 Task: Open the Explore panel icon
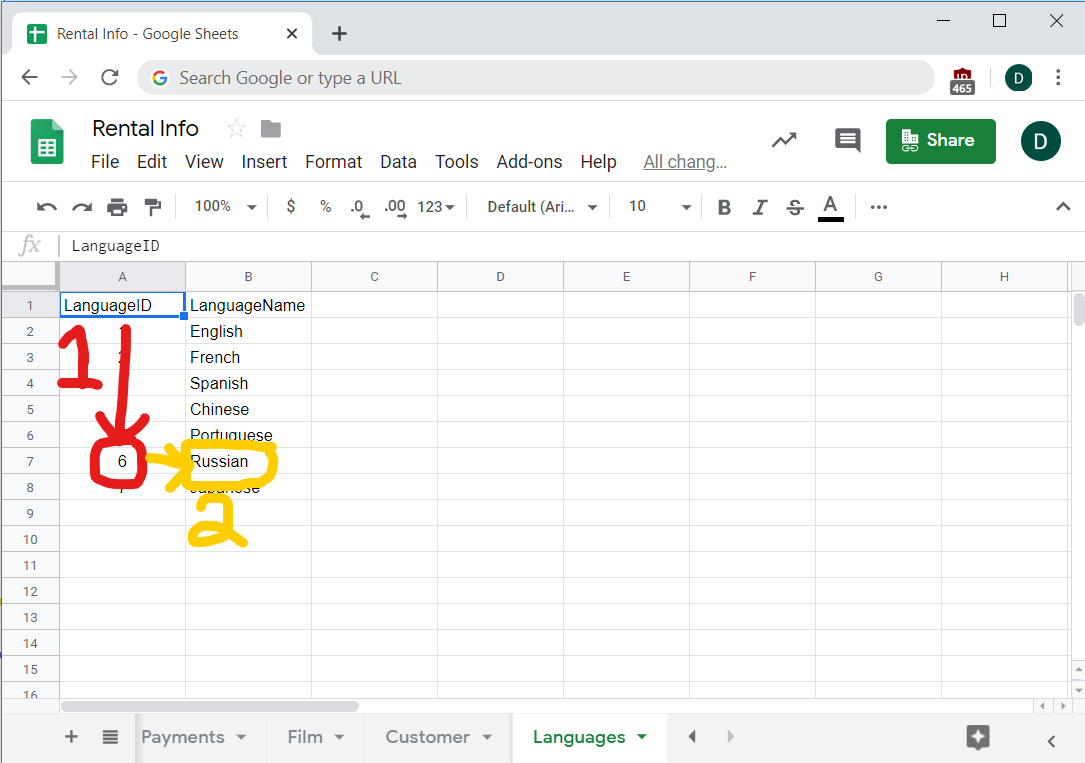tap(977, 737)
